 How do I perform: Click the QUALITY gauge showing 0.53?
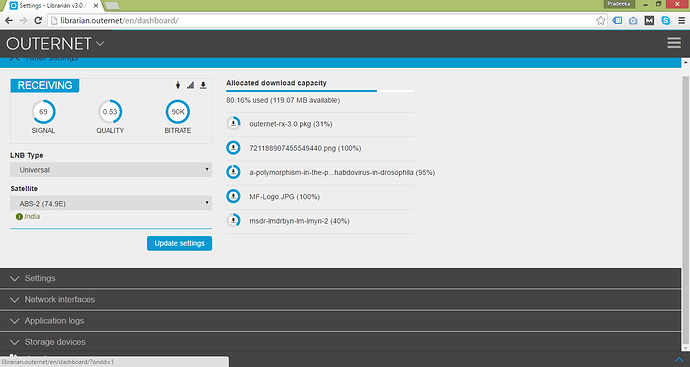point(110,112)
